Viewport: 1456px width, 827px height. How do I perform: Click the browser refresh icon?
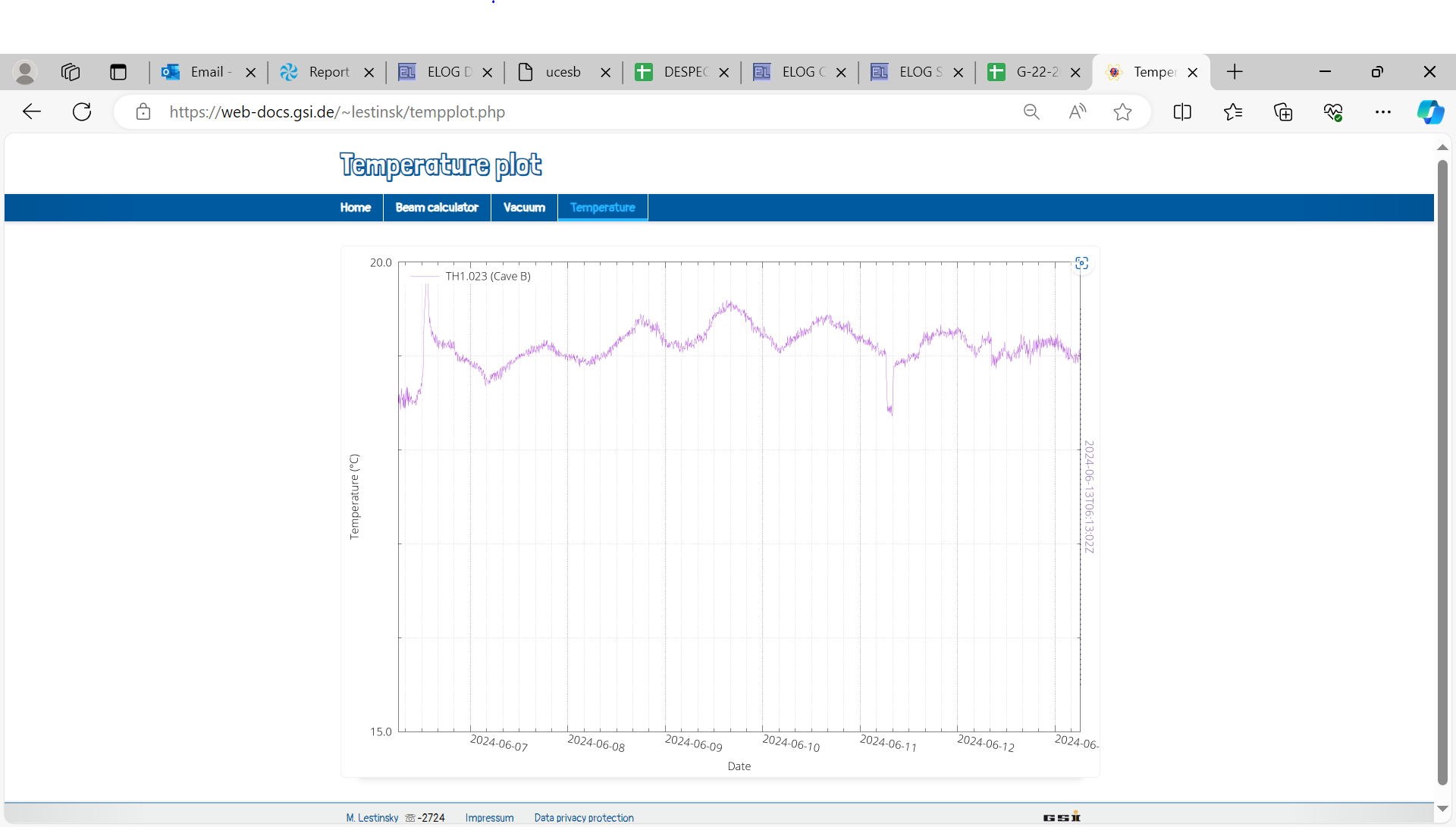click(x=82, y=112)
